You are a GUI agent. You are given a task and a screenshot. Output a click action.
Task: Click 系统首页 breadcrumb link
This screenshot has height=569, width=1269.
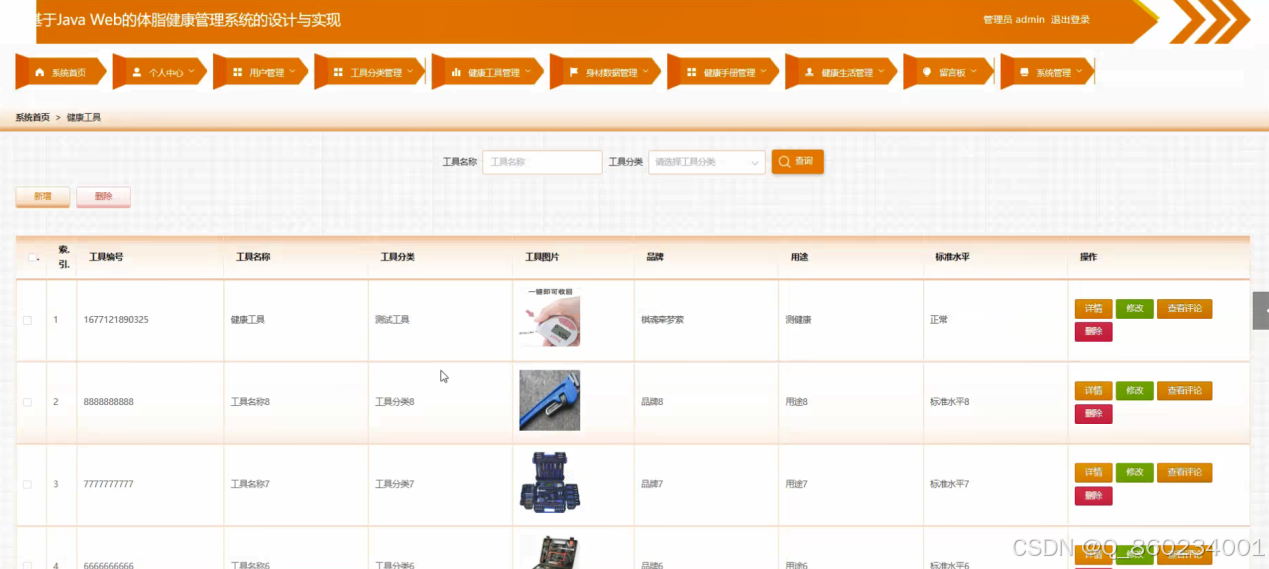32,118
